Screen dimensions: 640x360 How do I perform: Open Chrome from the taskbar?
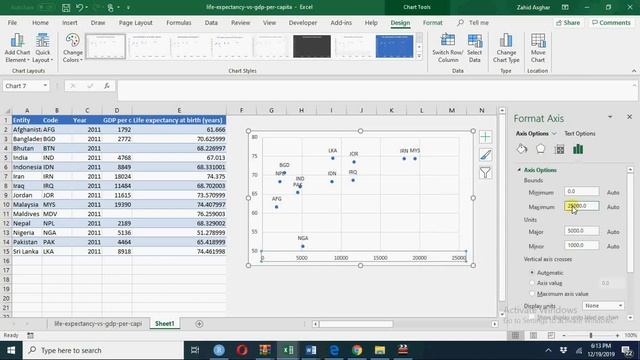(357, 350)
